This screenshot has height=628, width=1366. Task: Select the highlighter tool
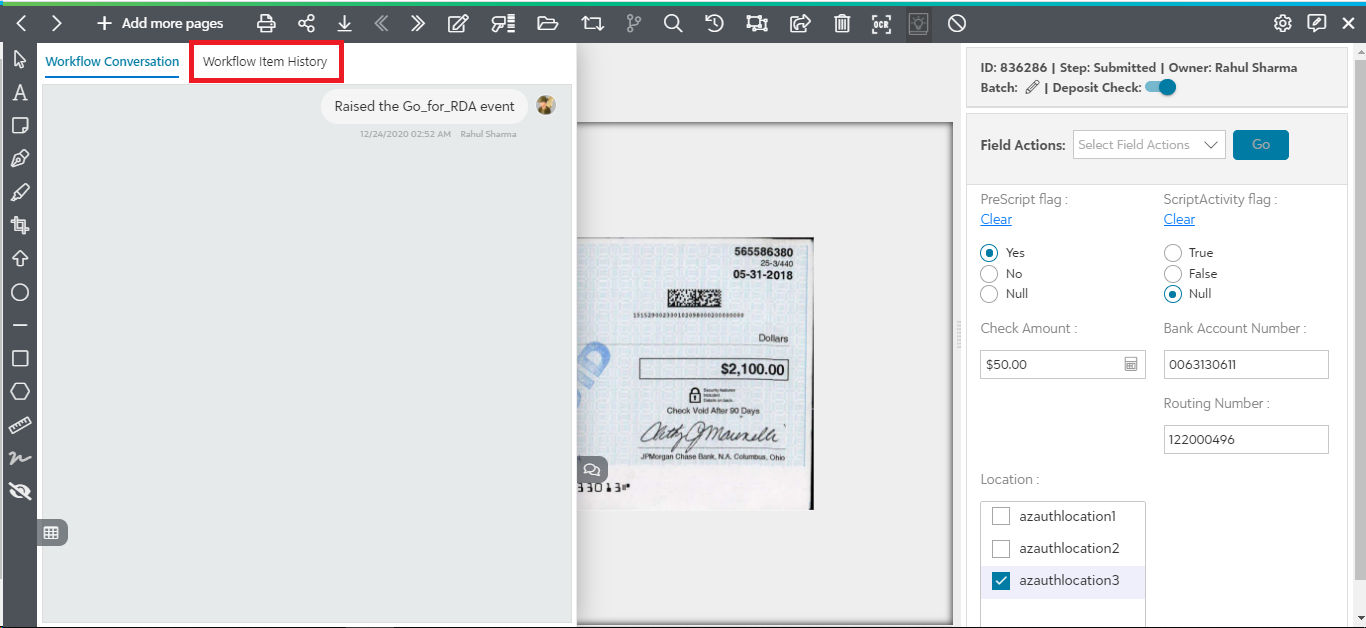tap(19, 192)
